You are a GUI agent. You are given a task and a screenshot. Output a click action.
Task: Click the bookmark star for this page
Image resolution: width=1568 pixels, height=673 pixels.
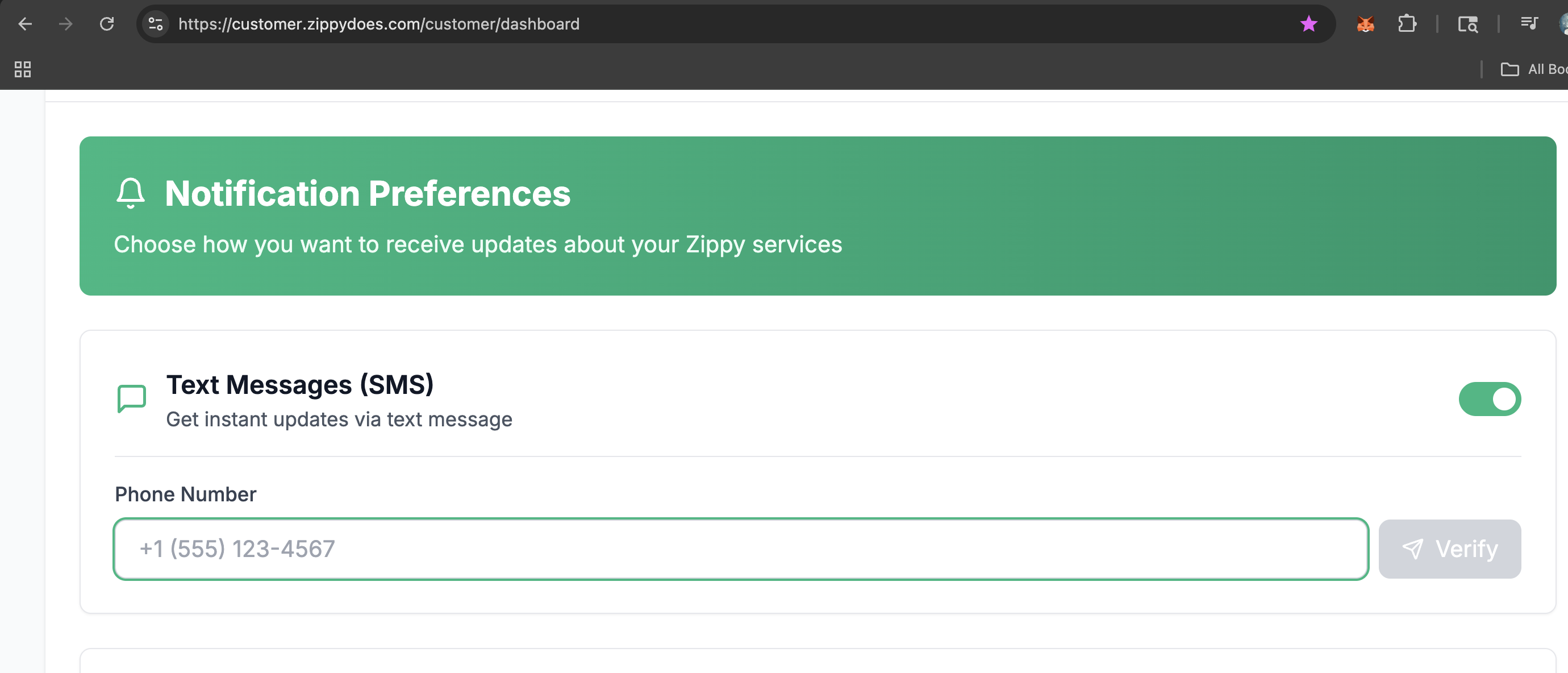(x=1310, y=24)
